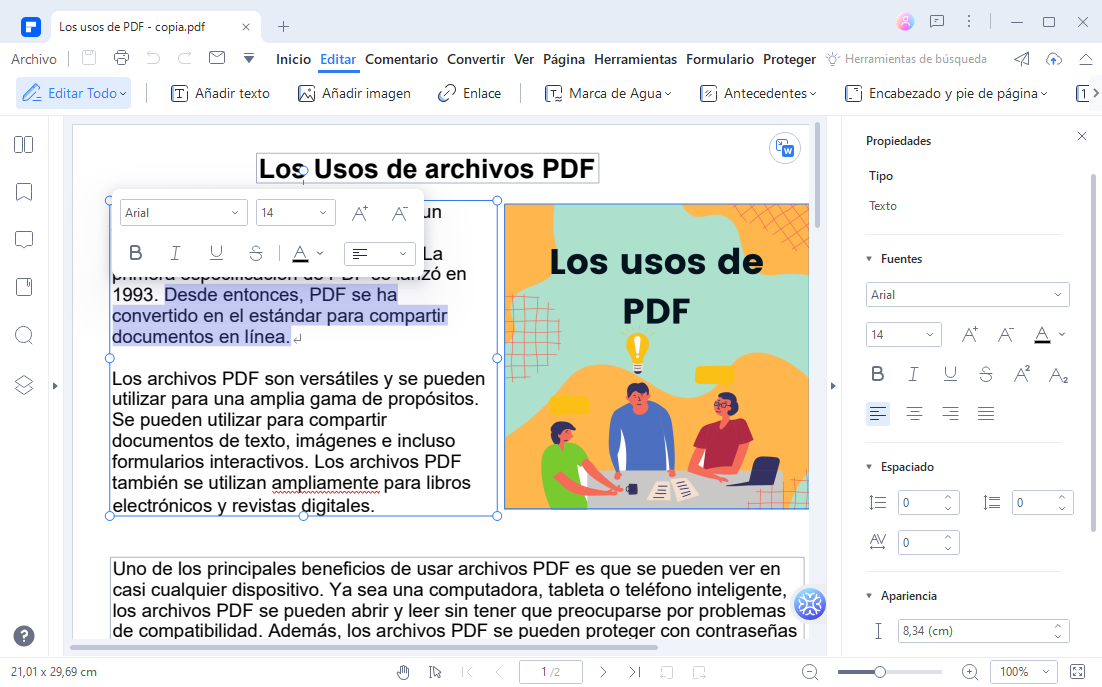Image resolution: width=1102 pixels, height=687 pixels.
Task: Open the search panel magnifier icon
Action: coord(24,335)
